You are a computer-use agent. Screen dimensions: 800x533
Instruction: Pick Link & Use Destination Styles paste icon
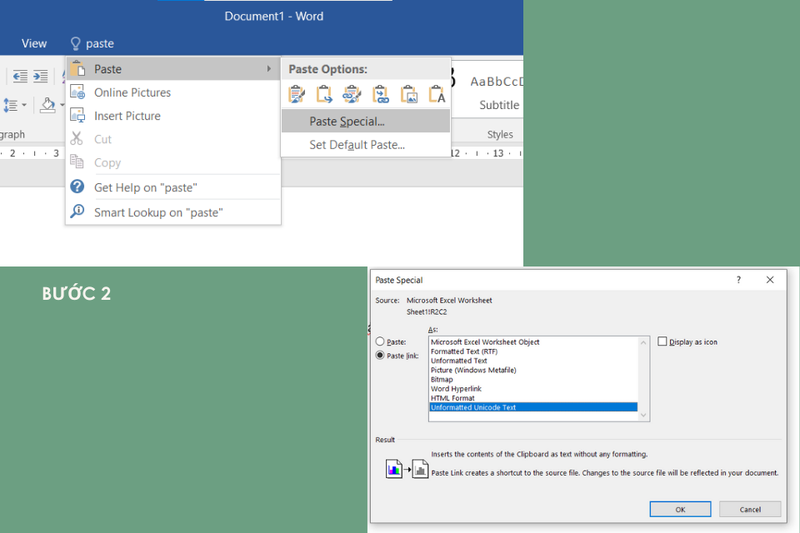381,94
